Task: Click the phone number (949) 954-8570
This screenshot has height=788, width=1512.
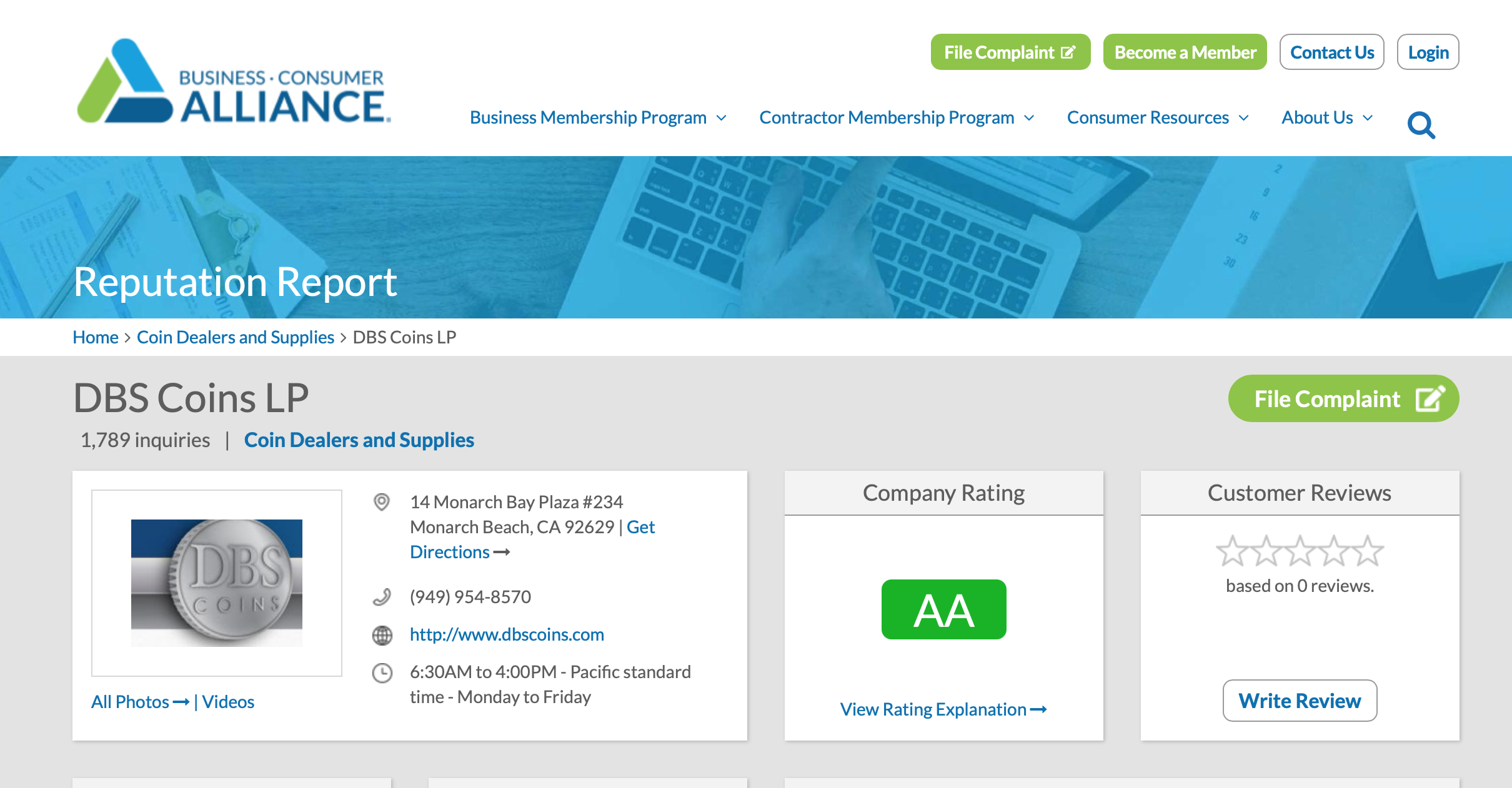Action: click(x=470, y=597)
